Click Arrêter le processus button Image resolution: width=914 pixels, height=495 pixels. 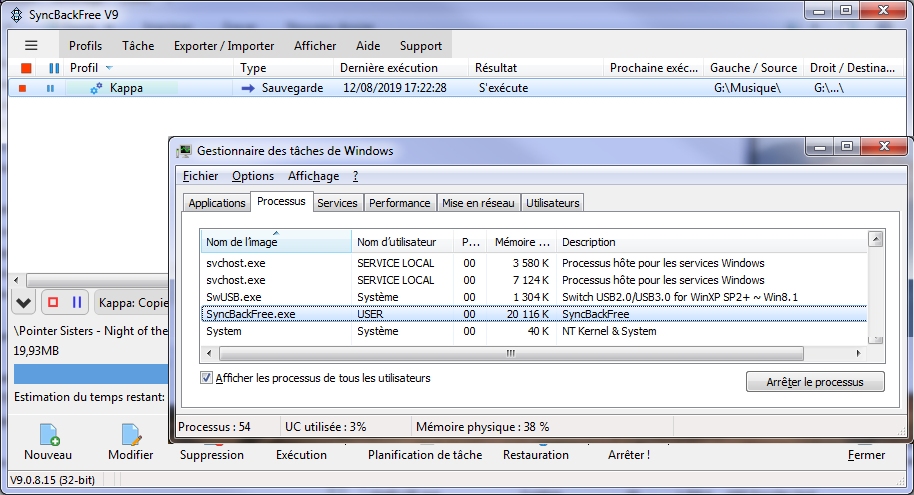point(815,382)
